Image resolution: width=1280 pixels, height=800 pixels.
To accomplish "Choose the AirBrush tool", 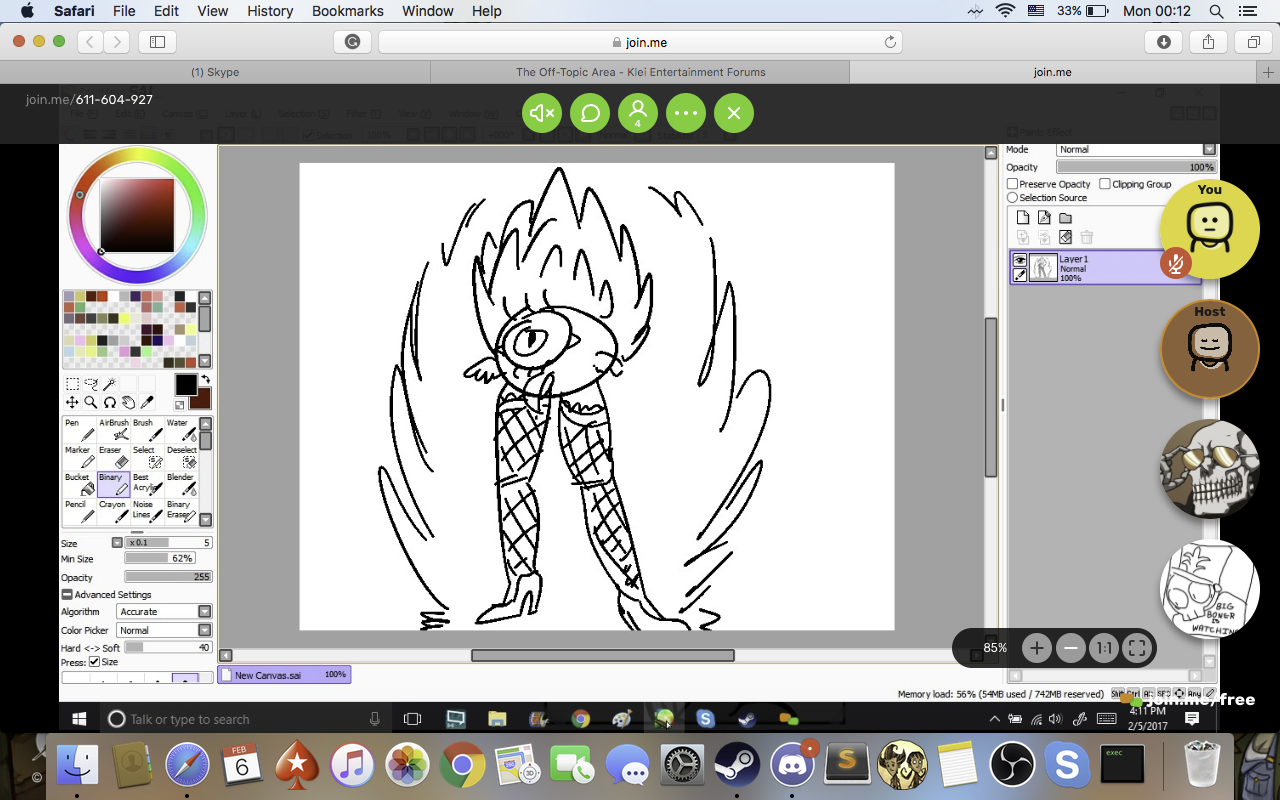I will point(113,430).
